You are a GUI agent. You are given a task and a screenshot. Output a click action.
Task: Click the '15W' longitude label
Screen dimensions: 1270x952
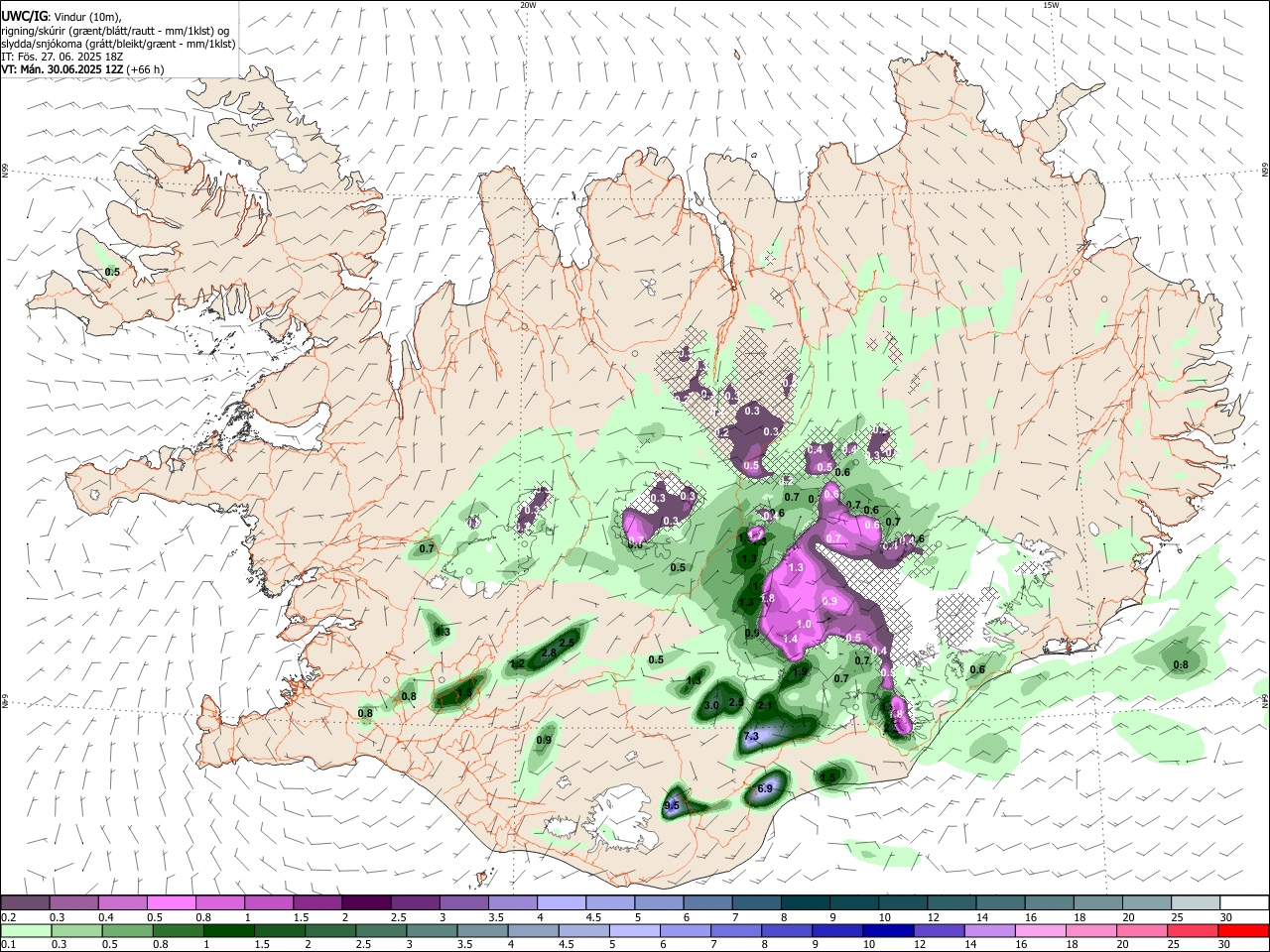click(x=1051, y=5)
